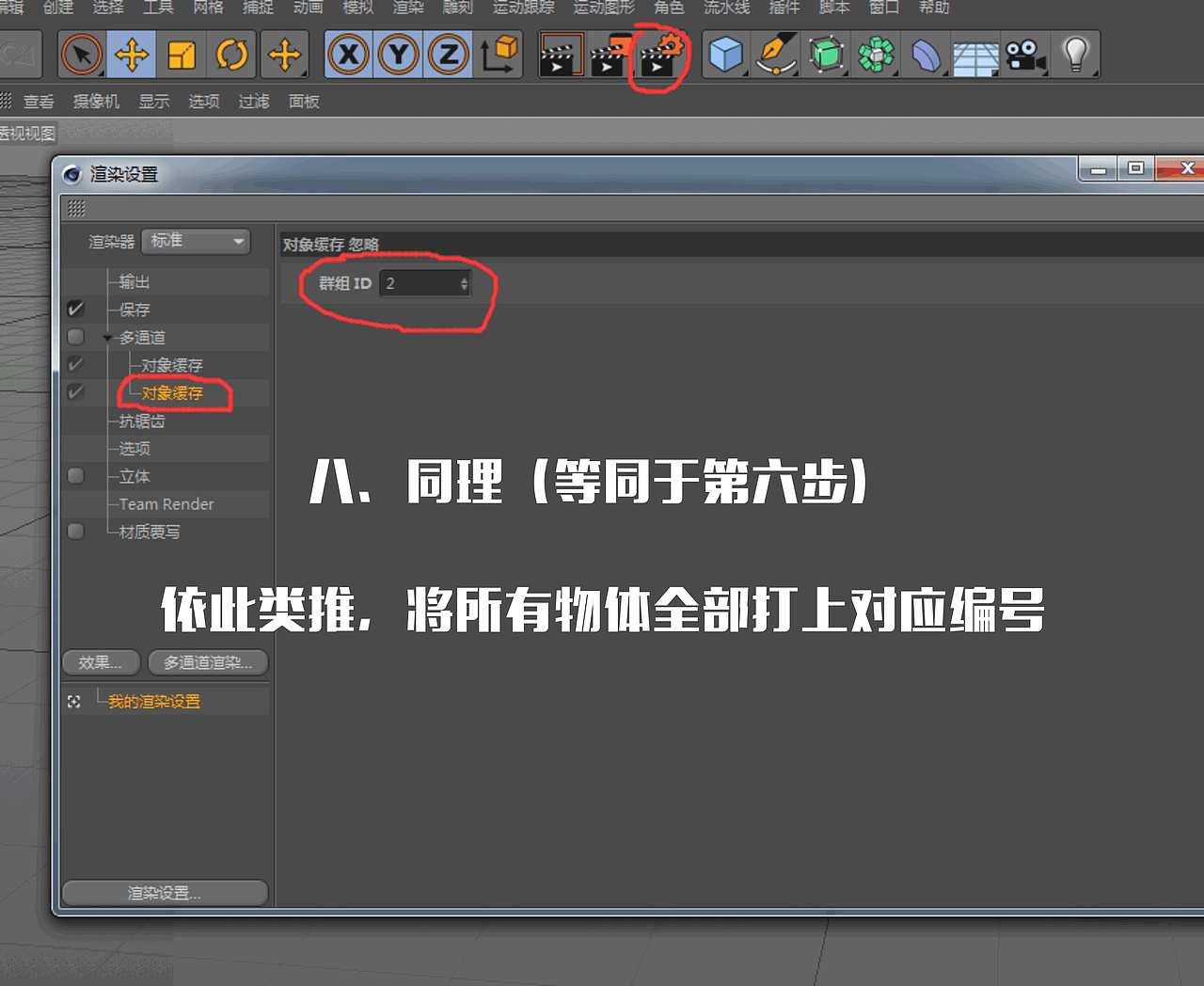This screenshot has width=1204, height=986.
Task: Lock the X axis with the X button
Action: 347,55
